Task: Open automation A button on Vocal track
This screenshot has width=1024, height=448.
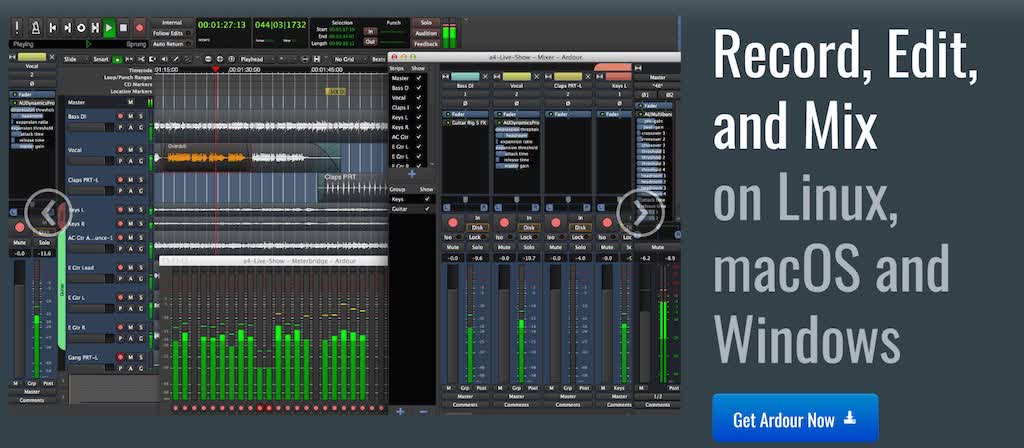Action: click(x=131, y=161)
